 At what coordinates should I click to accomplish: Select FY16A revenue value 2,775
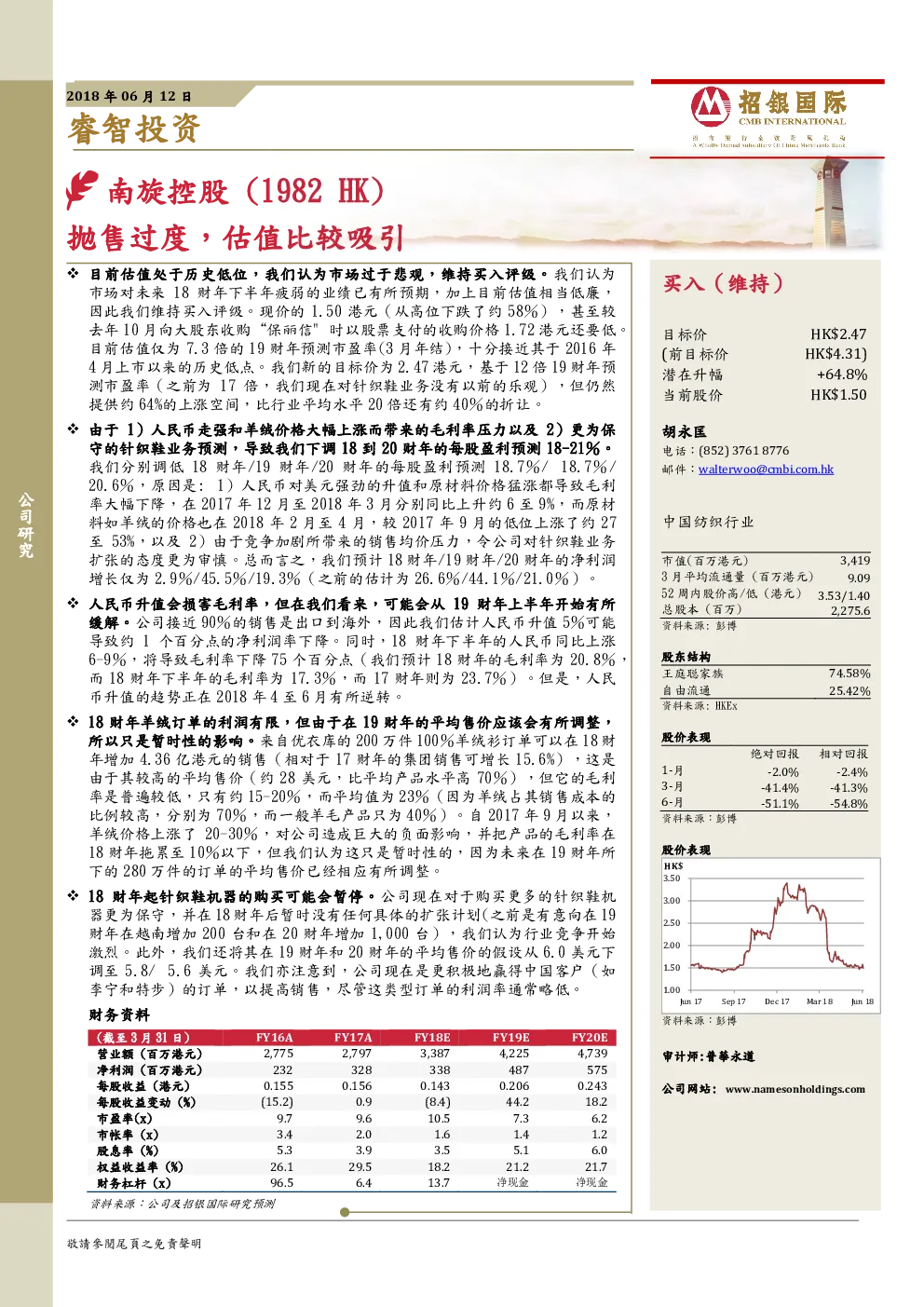click(279, 1054)
